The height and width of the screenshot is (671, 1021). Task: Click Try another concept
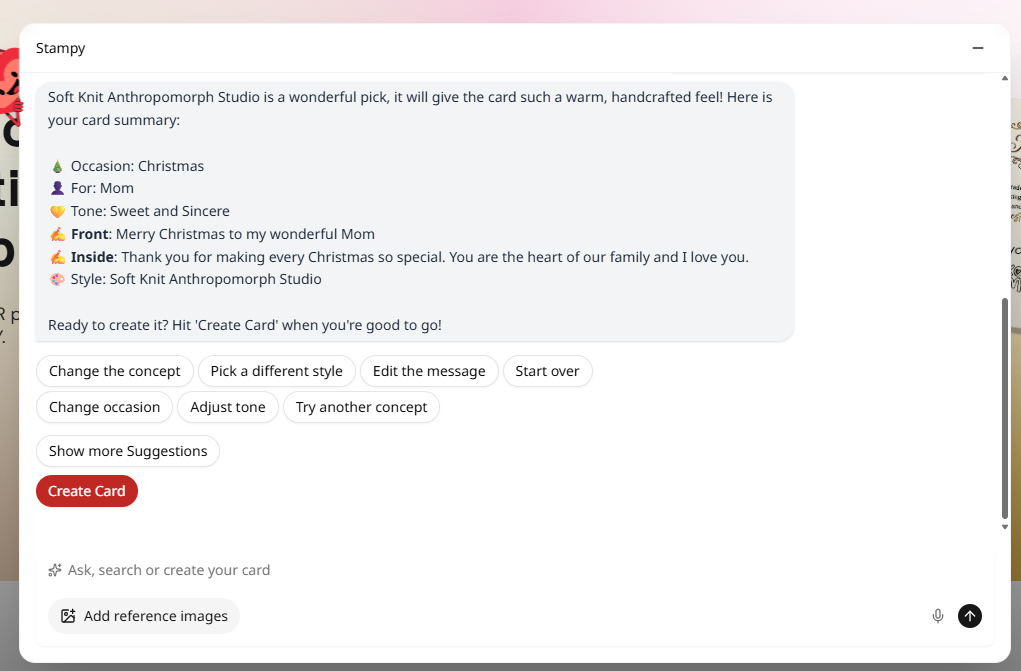tap(361, 407)
